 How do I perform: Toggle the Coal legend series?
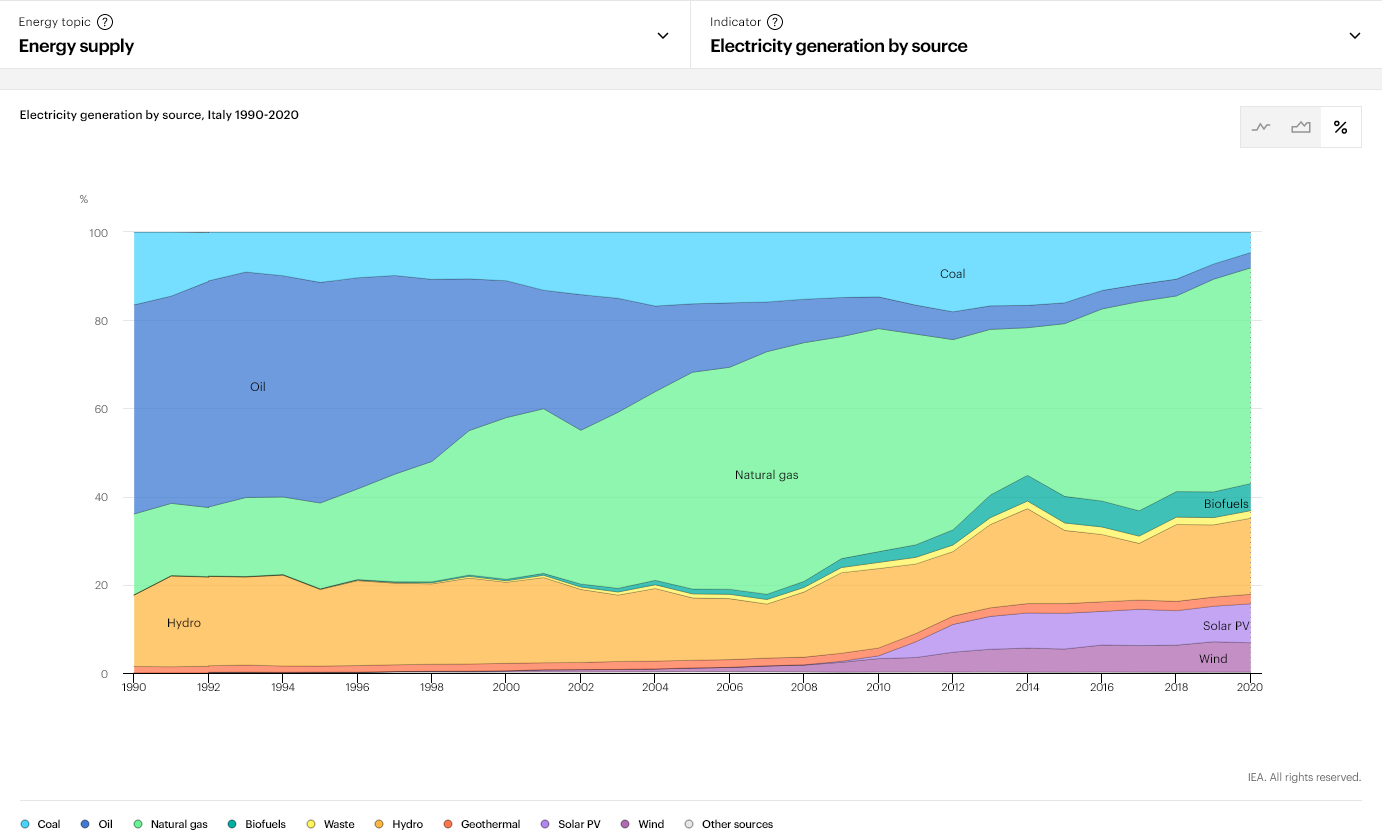click(x=41, y=824)
